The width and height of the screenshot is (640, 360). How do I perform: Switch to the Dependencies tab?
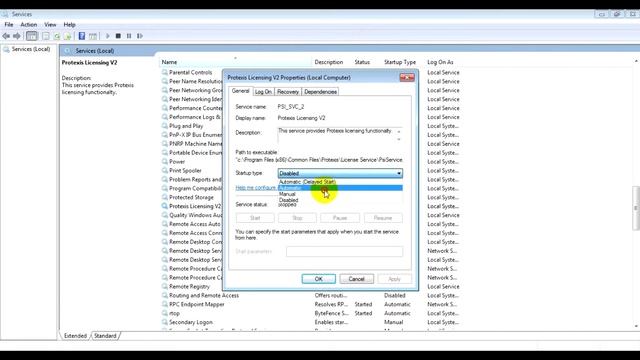coord(320,92)
